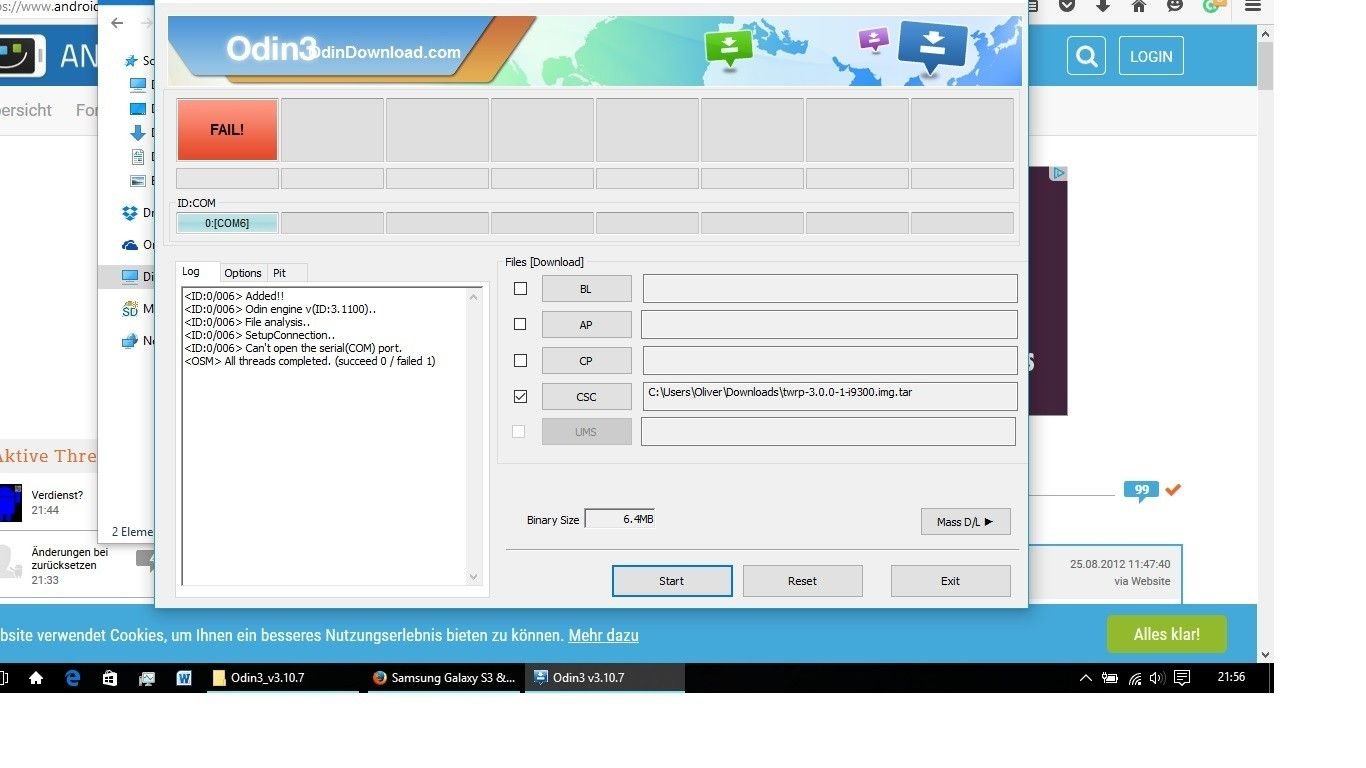The width and height of the screenshot is (1366, 768).
Task: Select the Network icon in Explorer sidebar
Action: coord(130,341)
